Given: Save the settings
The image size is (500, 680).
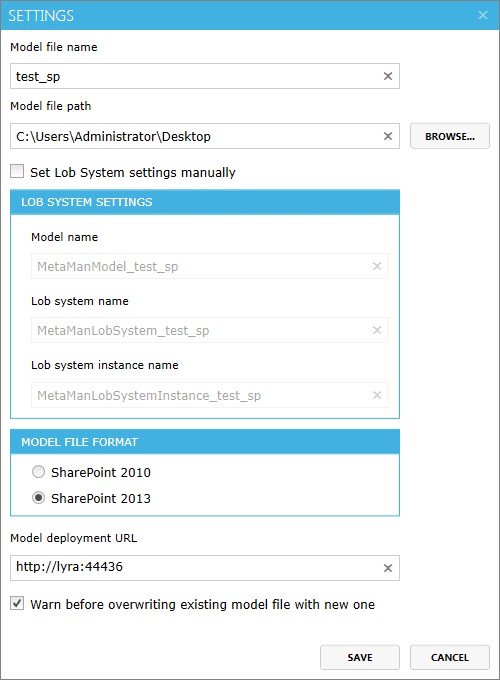Looking at the screenshot, I should pos(359,657).
